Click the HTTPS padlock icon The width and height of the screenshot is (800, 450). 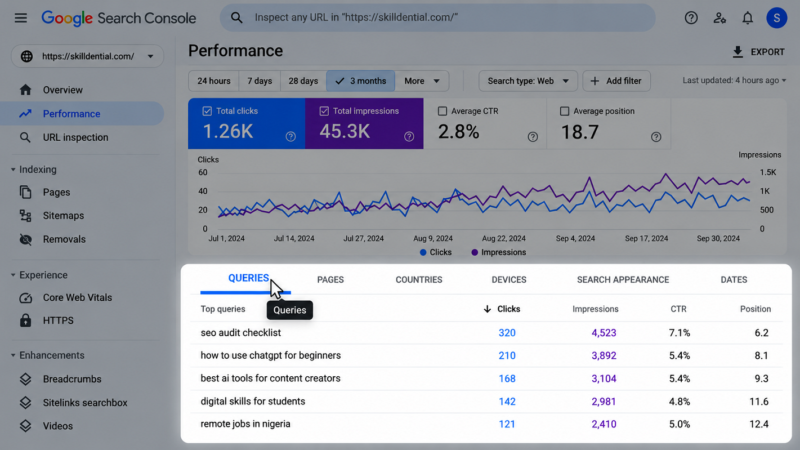[26, 320]
